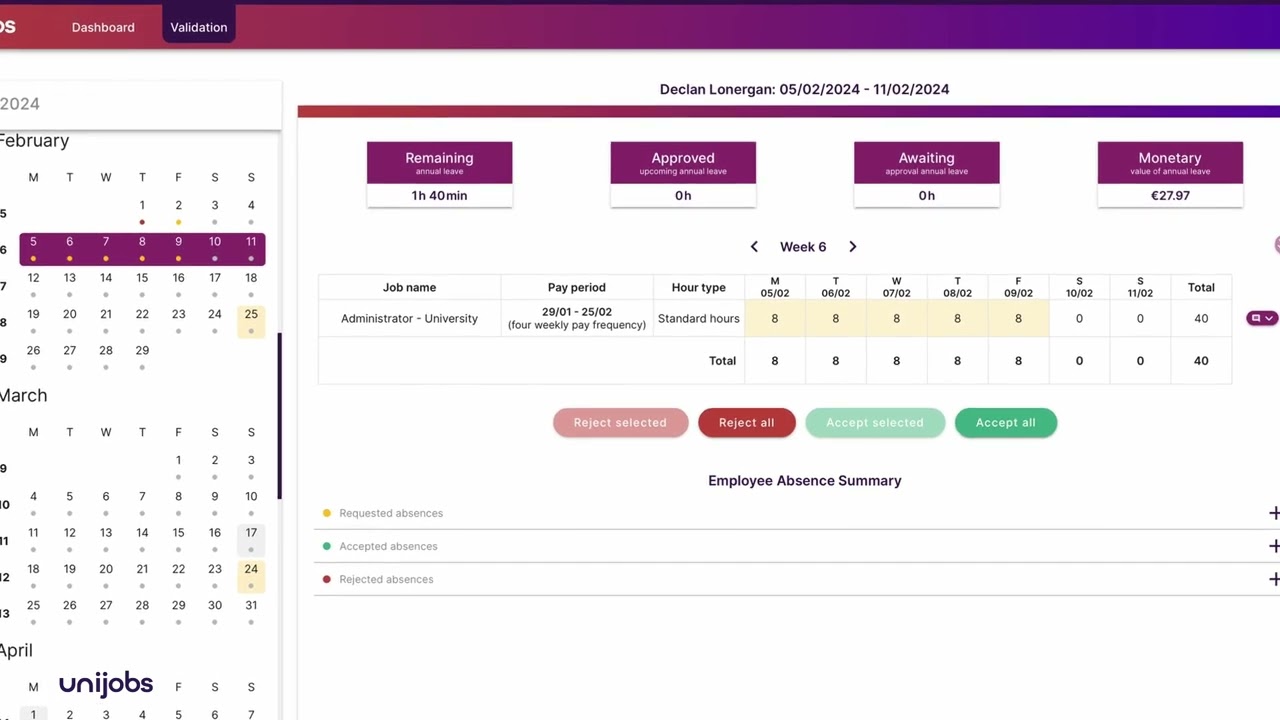
Task: Click the Pay period column header
Action: click(577, 288)
